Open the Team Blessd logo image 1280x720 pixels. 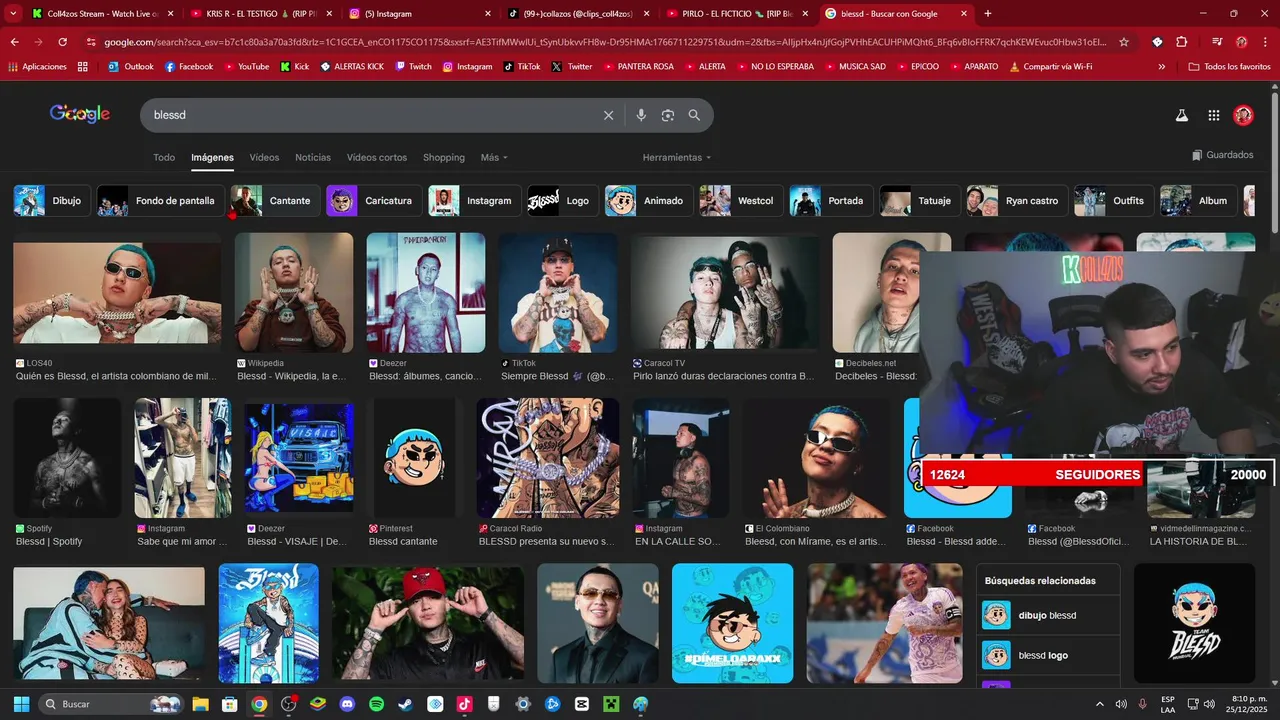point(1194,623)
